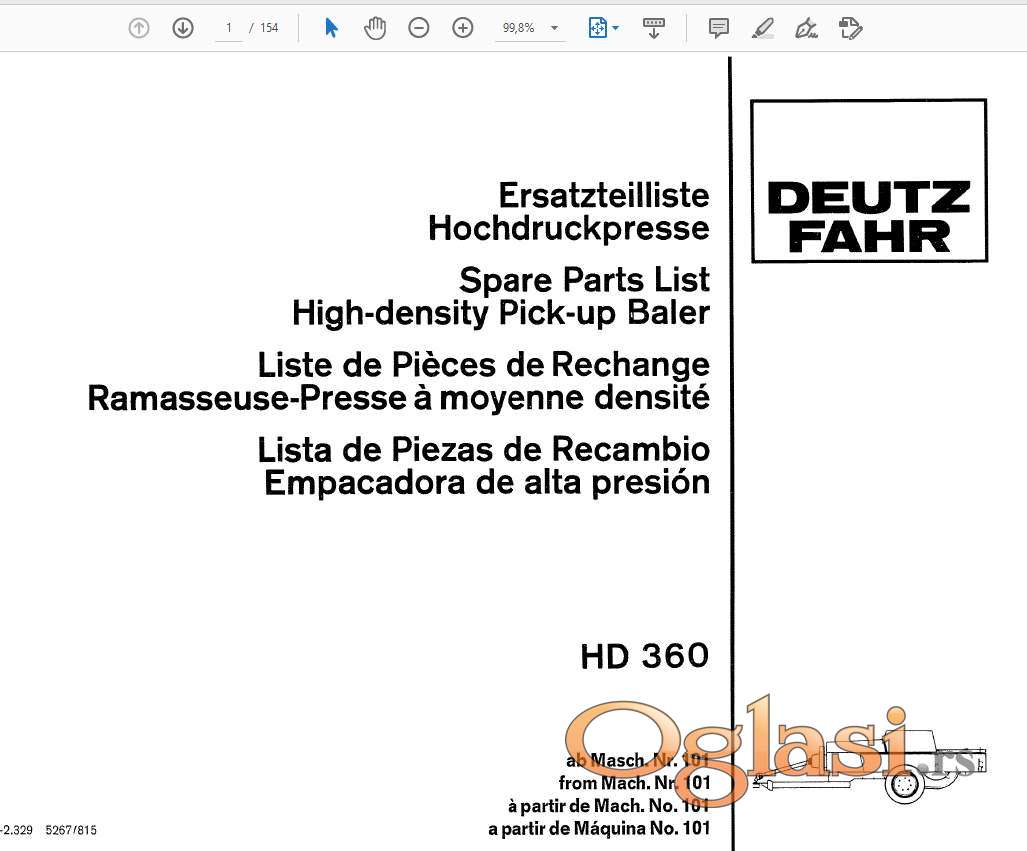Image resolution: width=1027 pixels, height=851 pixels.
Task: Activate the hand pan tool
Action: [x=375, y=28]
